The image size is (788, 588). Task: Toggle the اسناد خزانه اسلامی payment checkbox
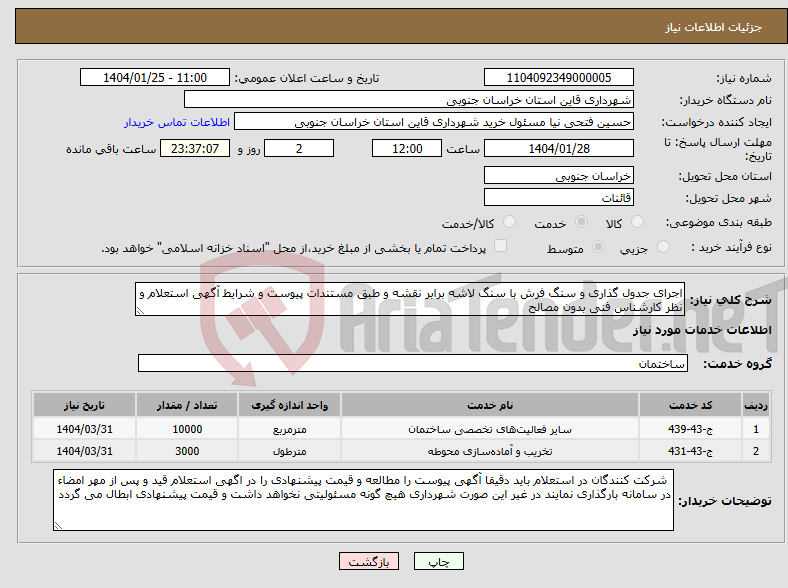pos(500,246)
